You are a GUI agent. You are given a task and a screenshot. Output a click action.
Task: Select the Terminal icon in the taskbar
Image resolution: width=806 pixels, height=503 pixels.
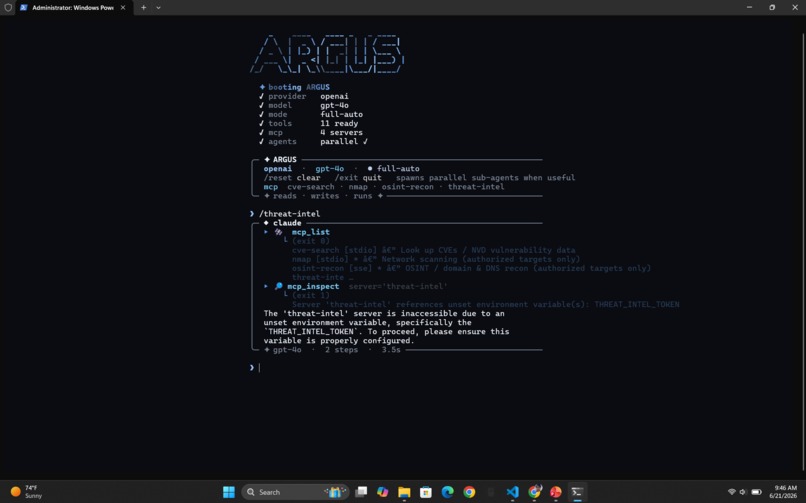(x=577, y=492)
